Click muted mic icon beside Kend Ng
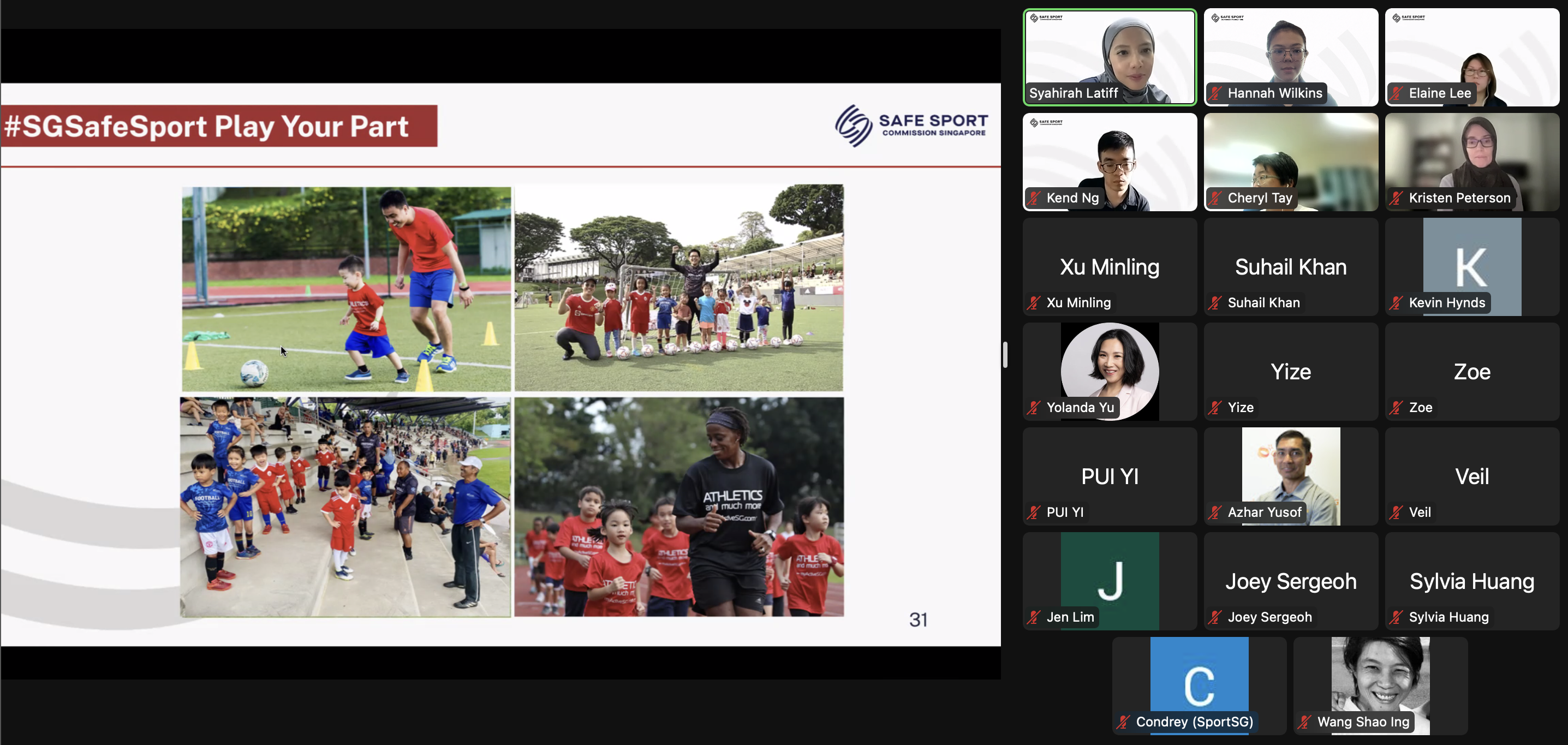 [1034, 198]
